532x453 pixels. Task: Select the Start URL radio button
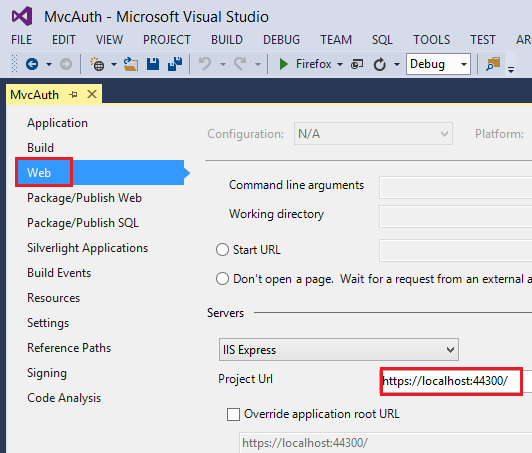[x=222, y=250]
